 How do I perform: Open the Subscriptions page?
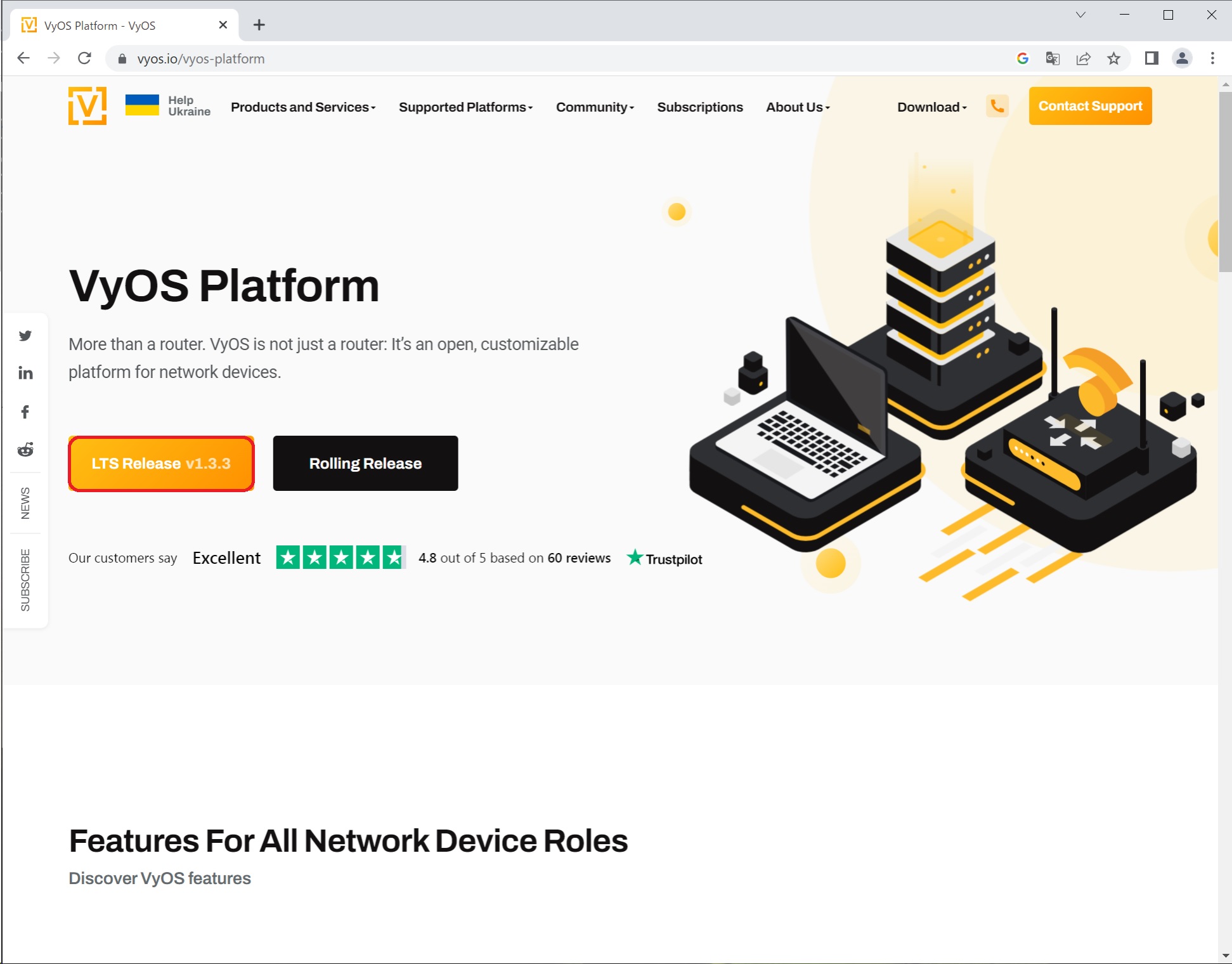(x=700, y=107)
